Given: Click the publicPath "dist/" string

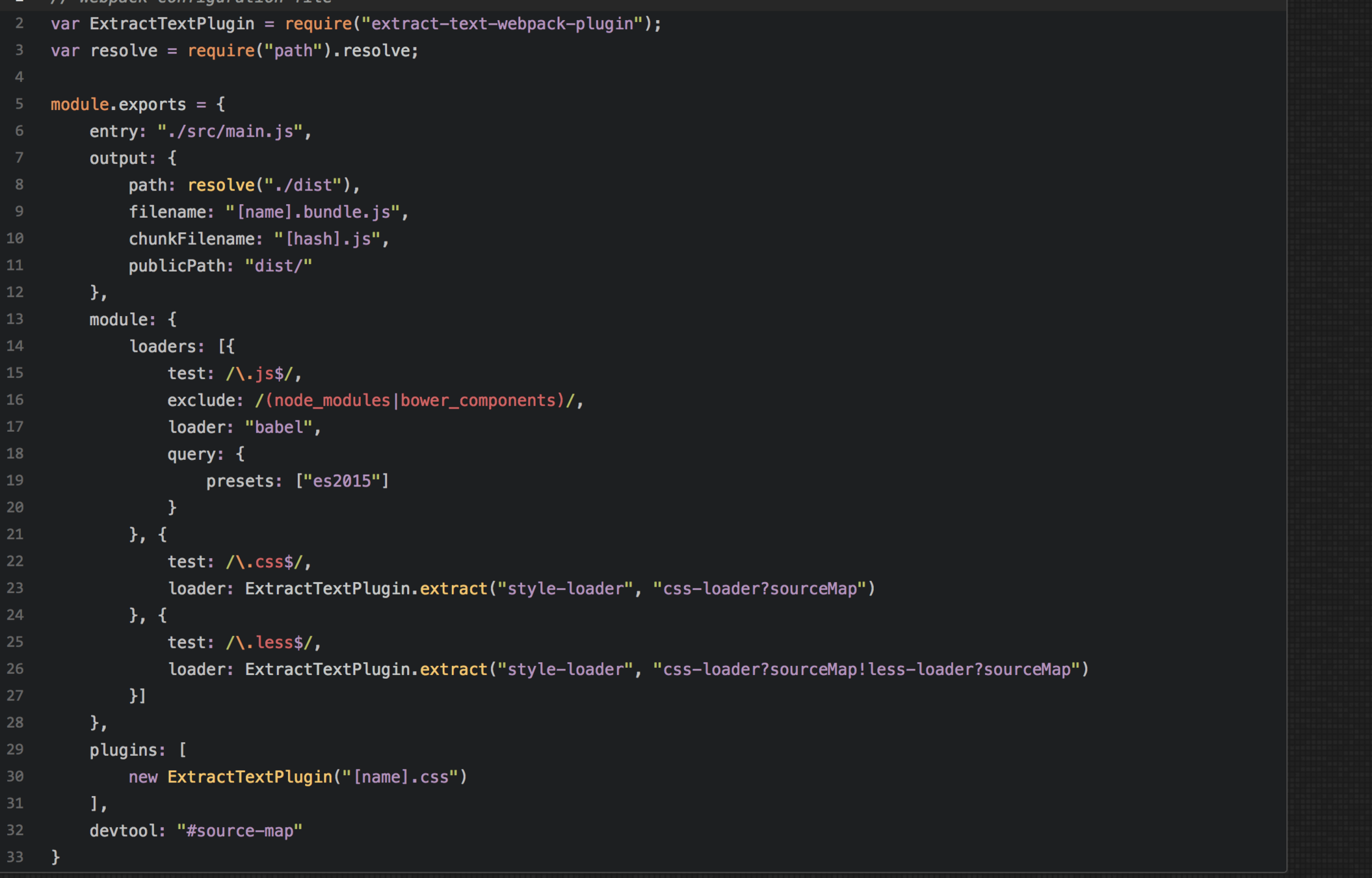Looking at the screenshot, I should tap(278, 266).
